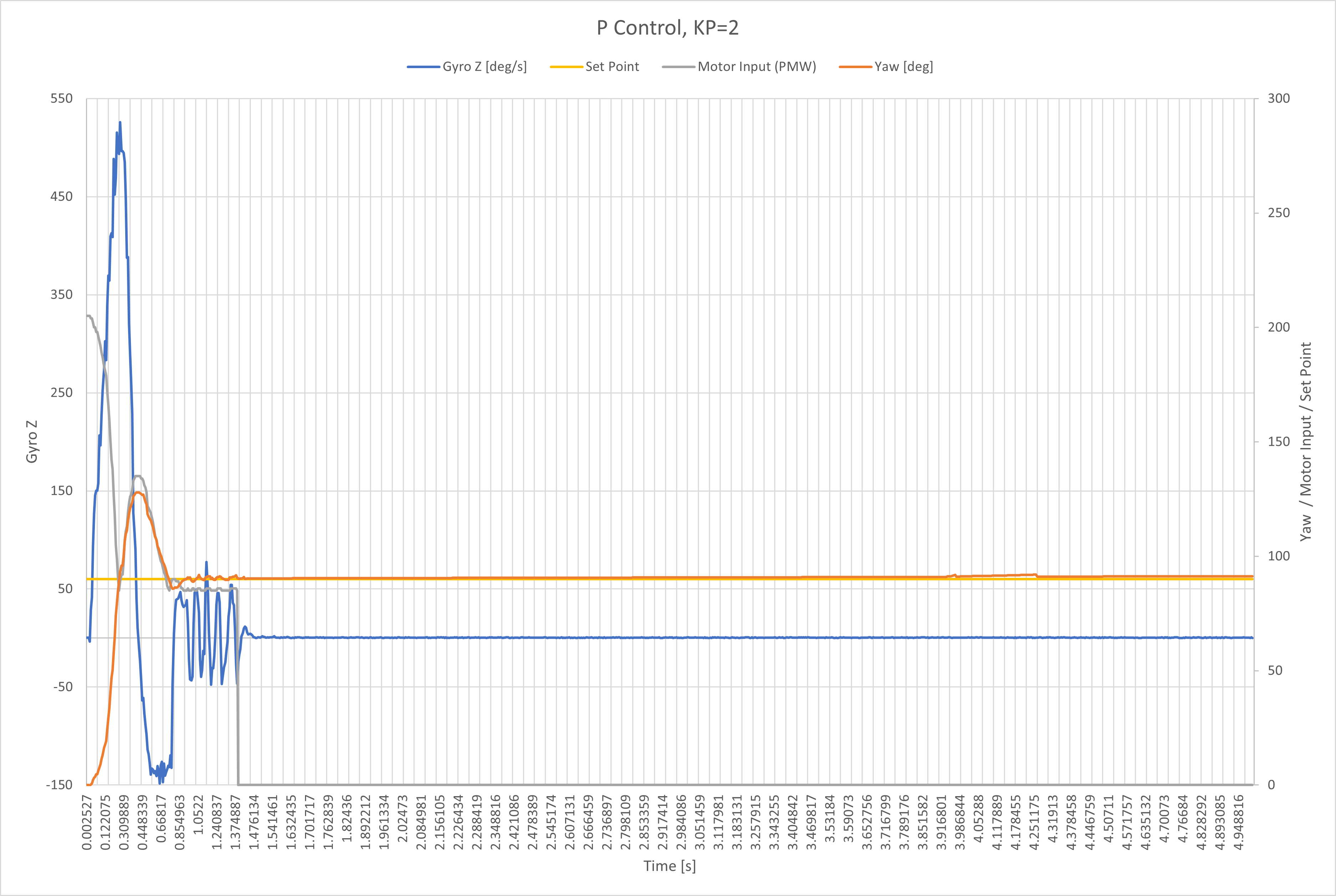Click the time label 2.421086
This screenshot has width=1336, height=896.
click(514, 822)
